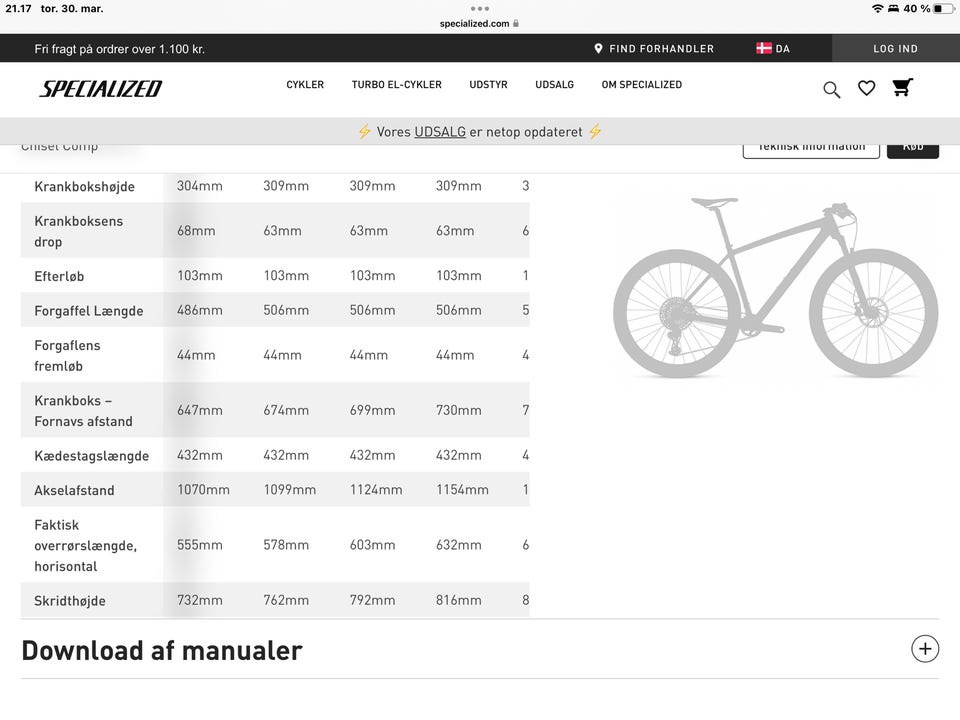Open the UDSALG menu

pyautogui.click(x=555, y=84)
